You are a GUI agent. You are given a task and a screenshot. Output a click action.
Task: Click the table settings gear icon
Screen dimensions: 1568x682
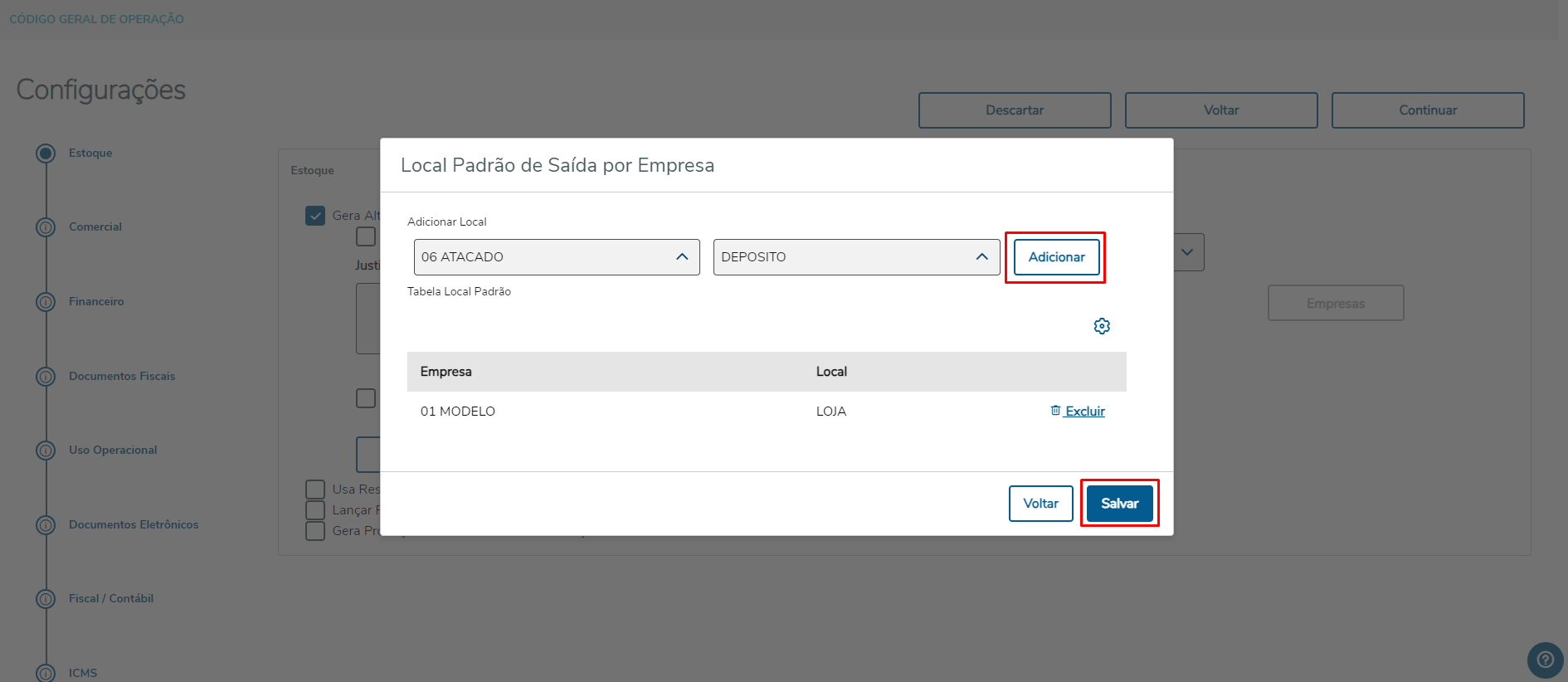[x=1102, y=326]
